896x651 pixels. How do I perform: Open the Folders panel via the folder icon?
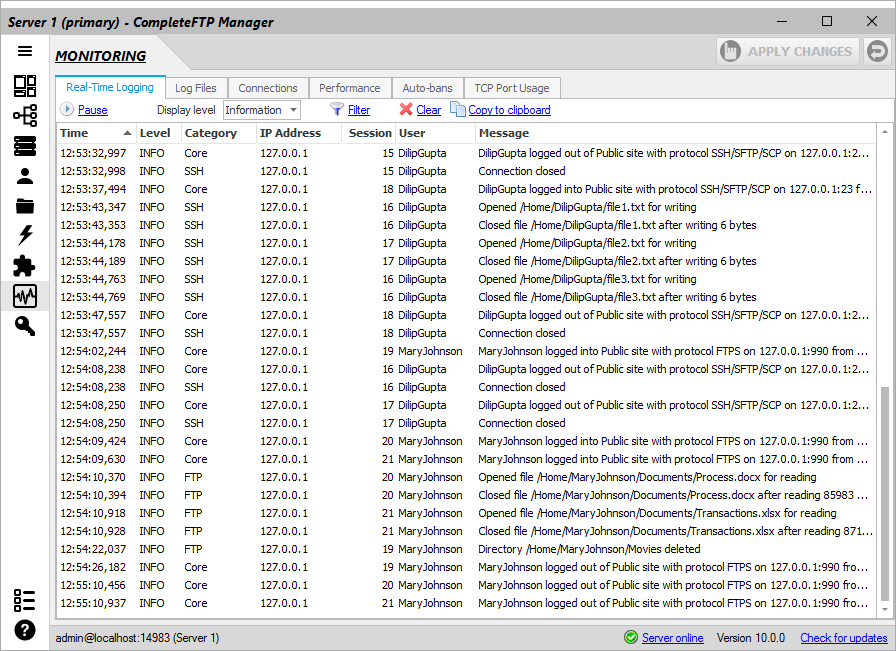(25, 207)
